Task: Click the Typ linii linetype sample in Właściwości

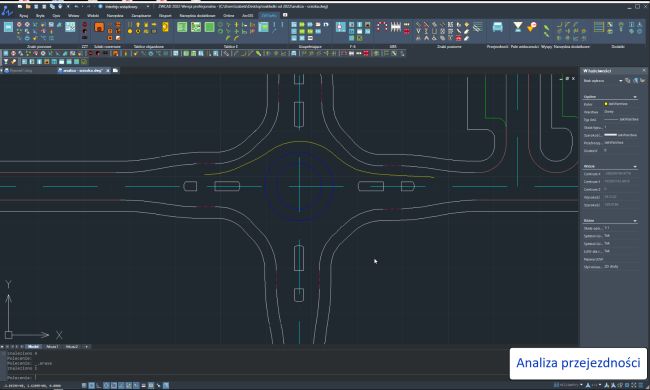Action: point(611,120)
